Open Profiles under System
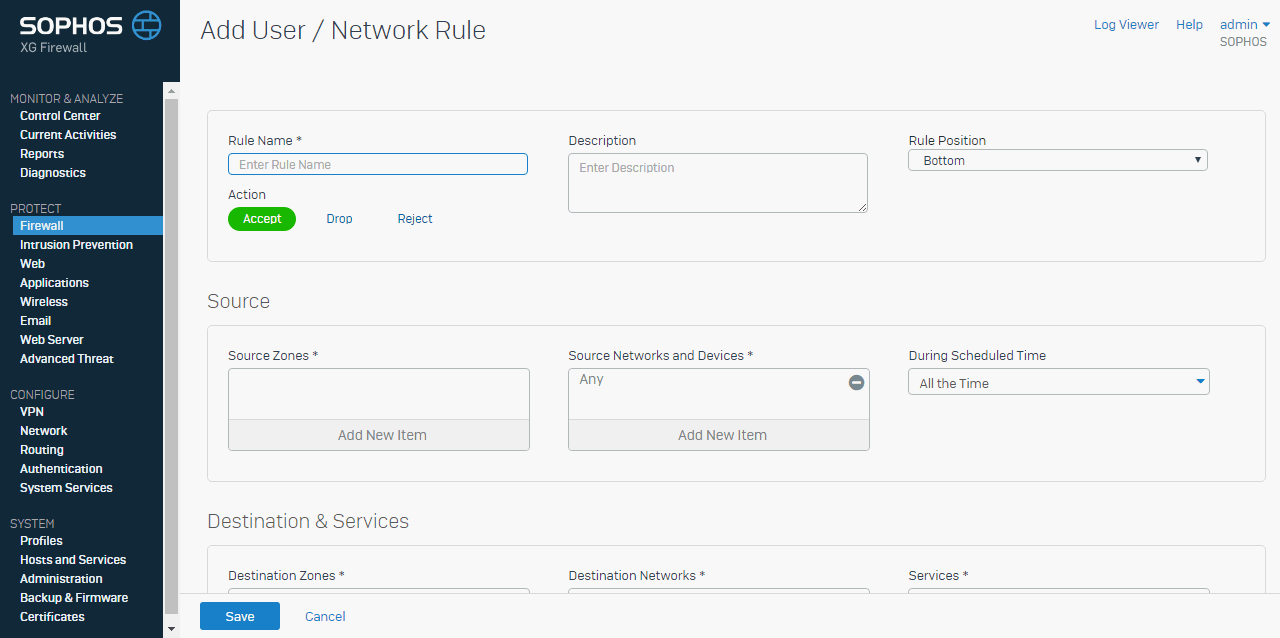The image size is (1280, 638). point(41,541)
